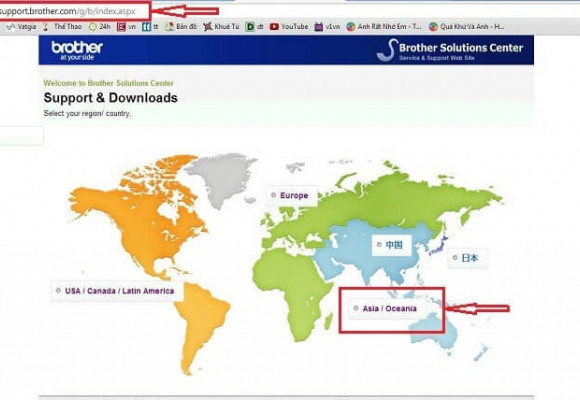Open the vn bookmark
This screenshot has width=580, height=400.
point(127,27)
